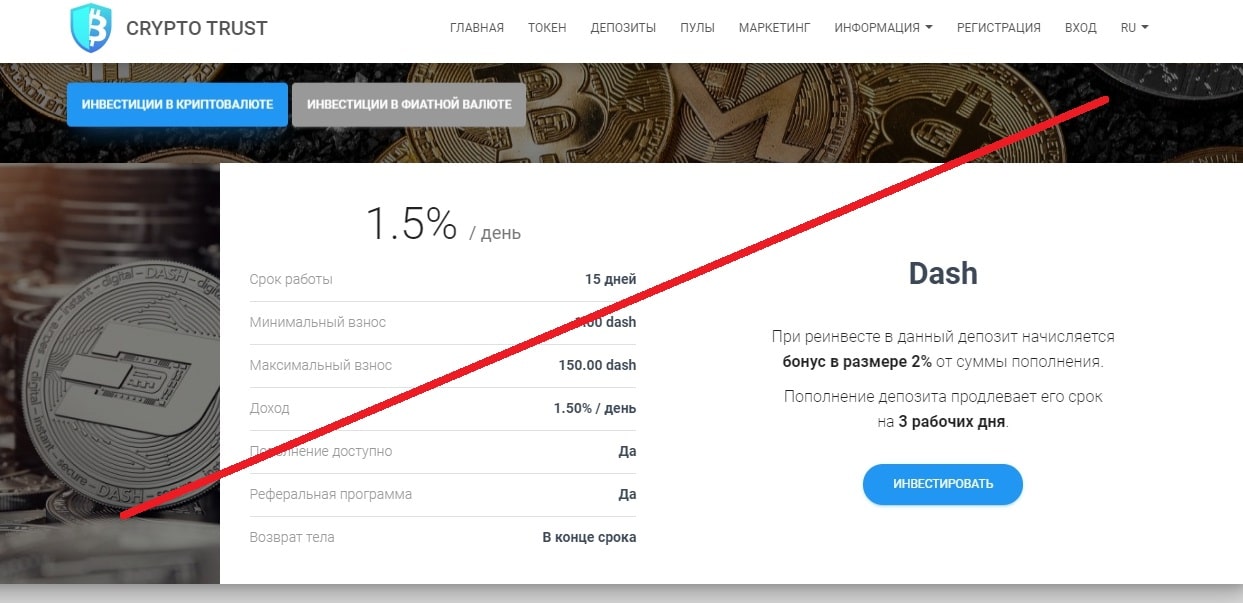Open the ДЕПОЗИТЫ section
The image size is (1243, 603).
pyautogui.click(x=623, y=28)
